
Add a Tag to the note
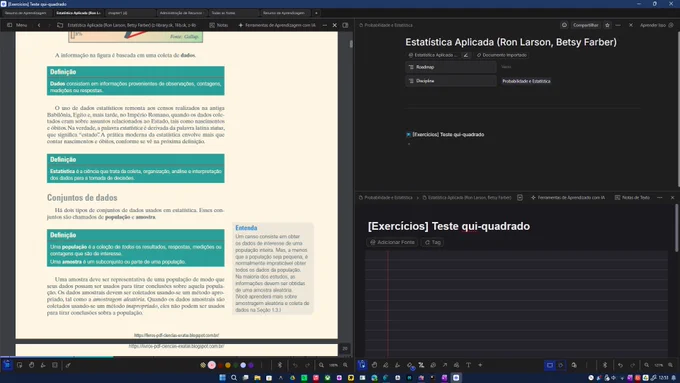click(x=432, y=242)
